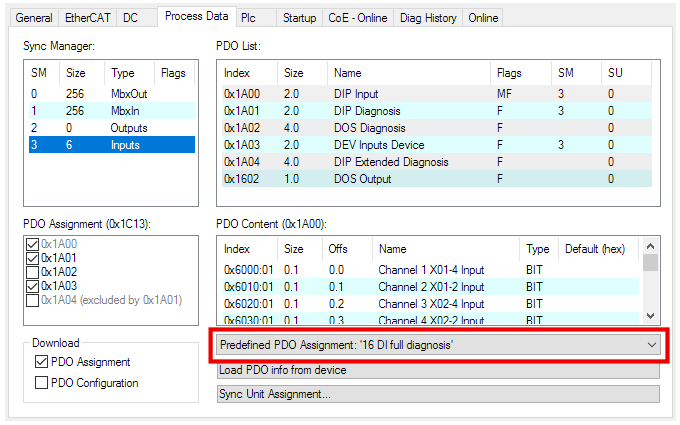This screenshot has width=680, height=425.
Task: Select PDO 0x1A02 DOS Diagnosis row
Action: (x=437, y=128)
